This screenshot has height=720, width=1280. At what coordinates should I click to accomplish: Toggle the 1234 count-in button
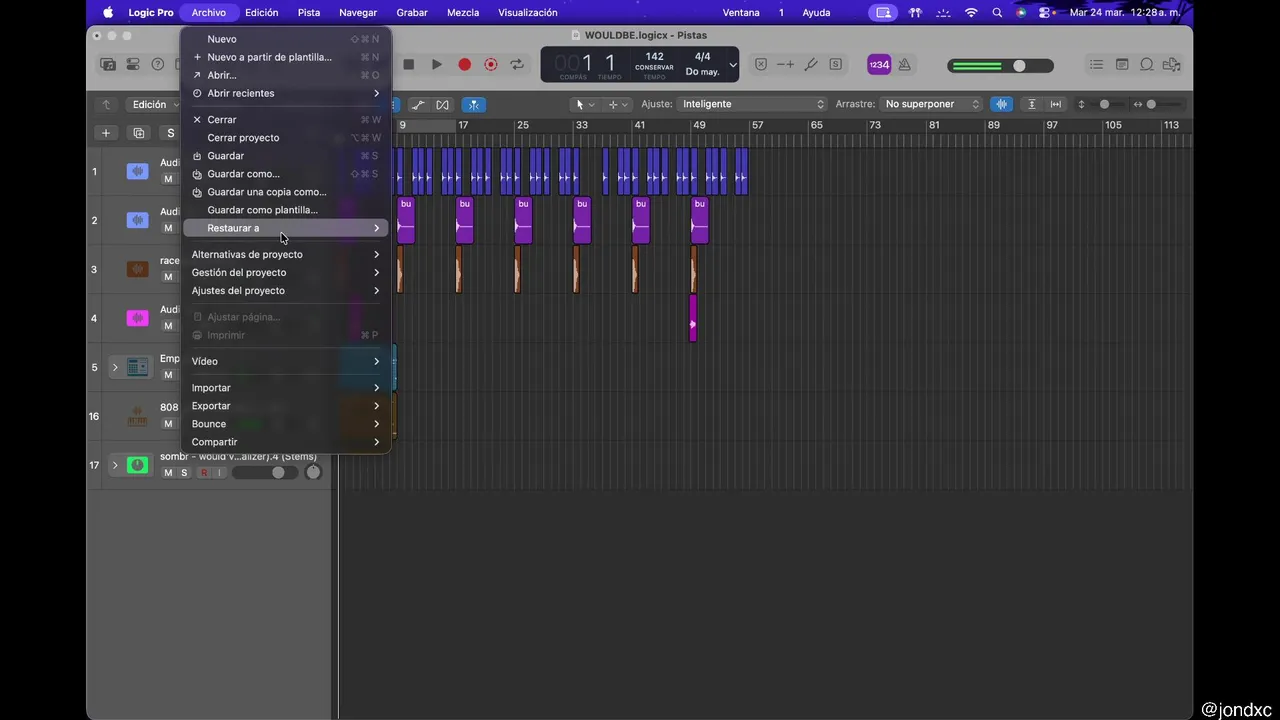coord(879,64)
